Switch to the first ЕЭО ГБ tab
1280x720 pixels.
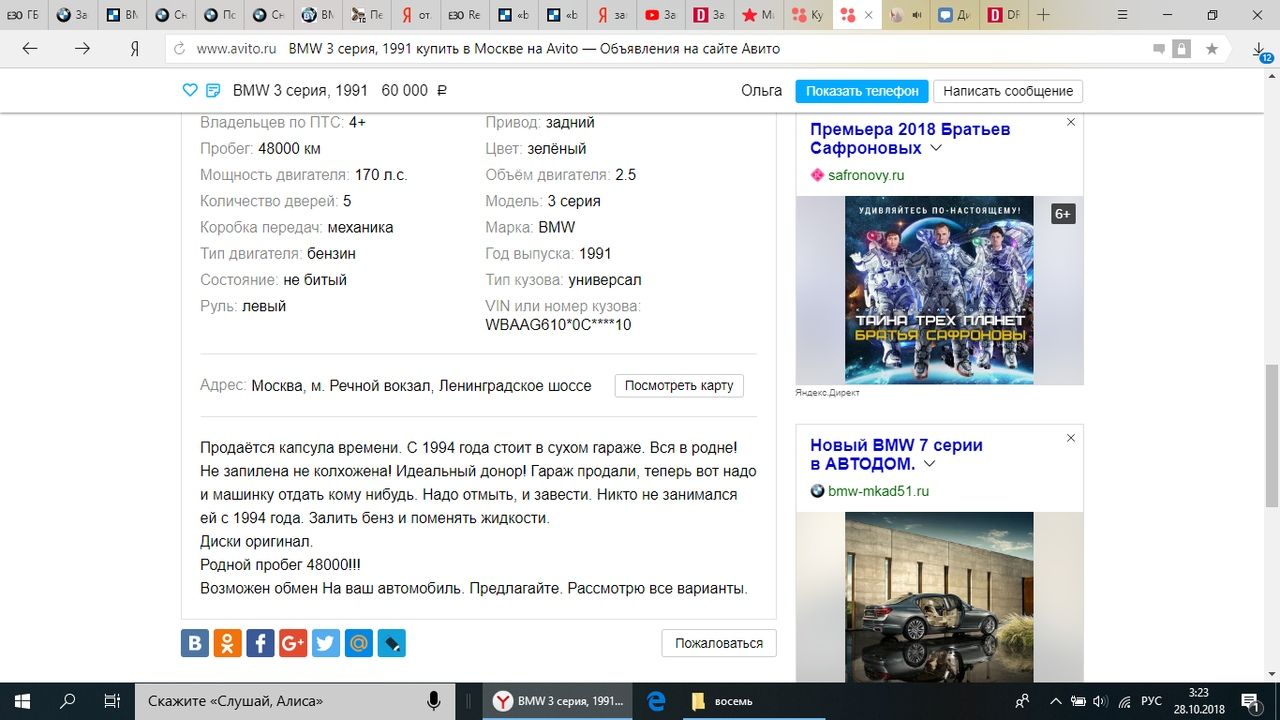click(x=24, y=15)
